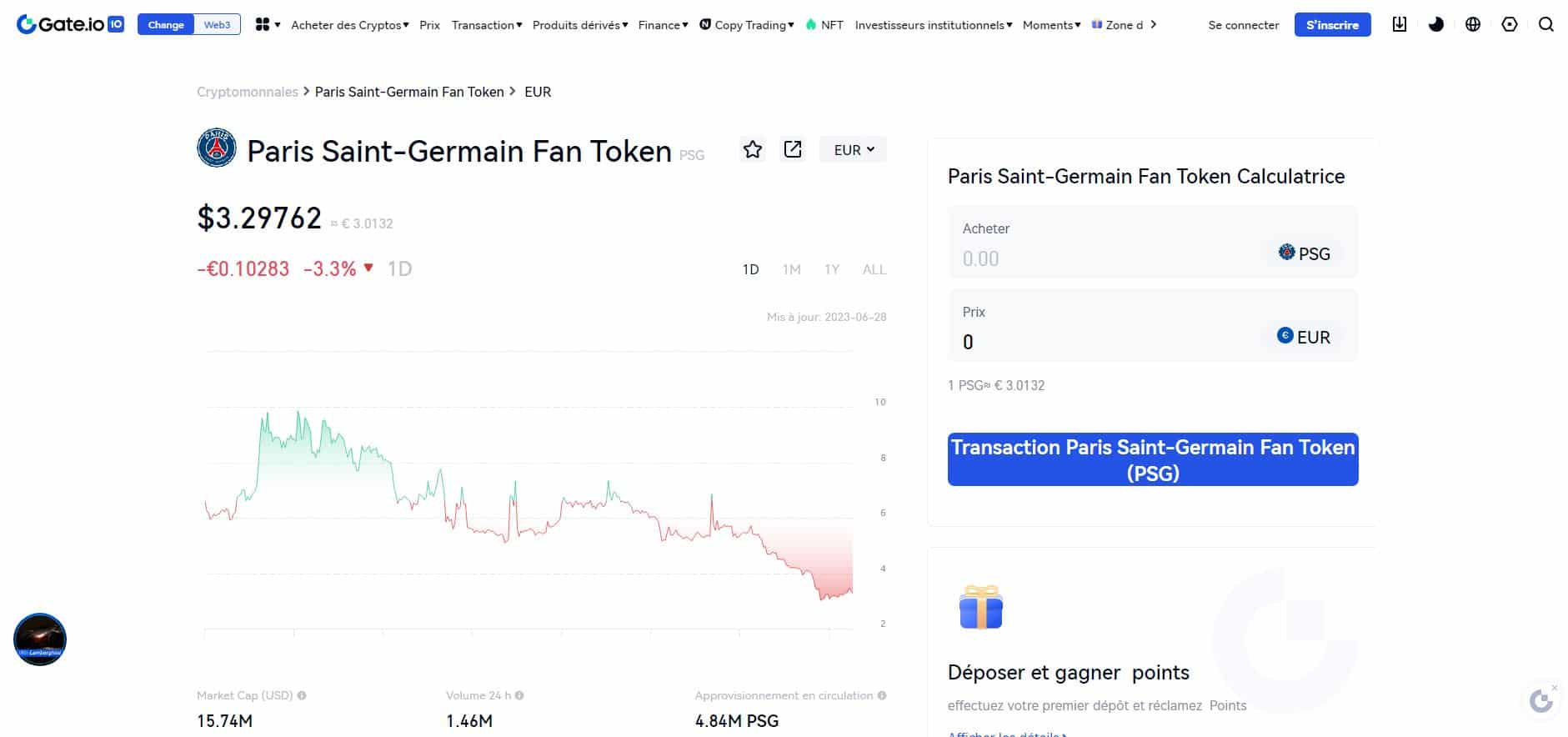Viewport: 1568px width, 737px height.
Task: Expand Produits dérivés dropdown
Action: pyautogui.click(x=580, y=25)
